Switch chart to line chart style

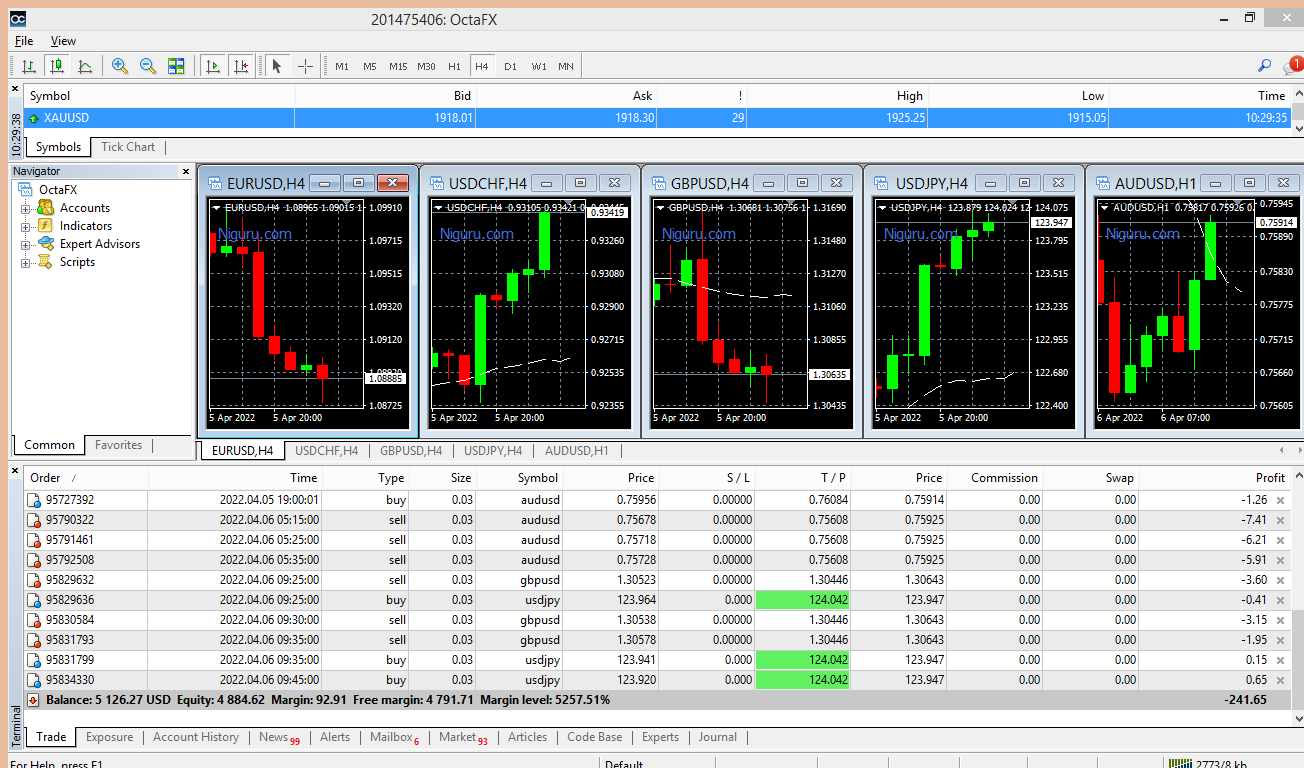click(85, 66)
